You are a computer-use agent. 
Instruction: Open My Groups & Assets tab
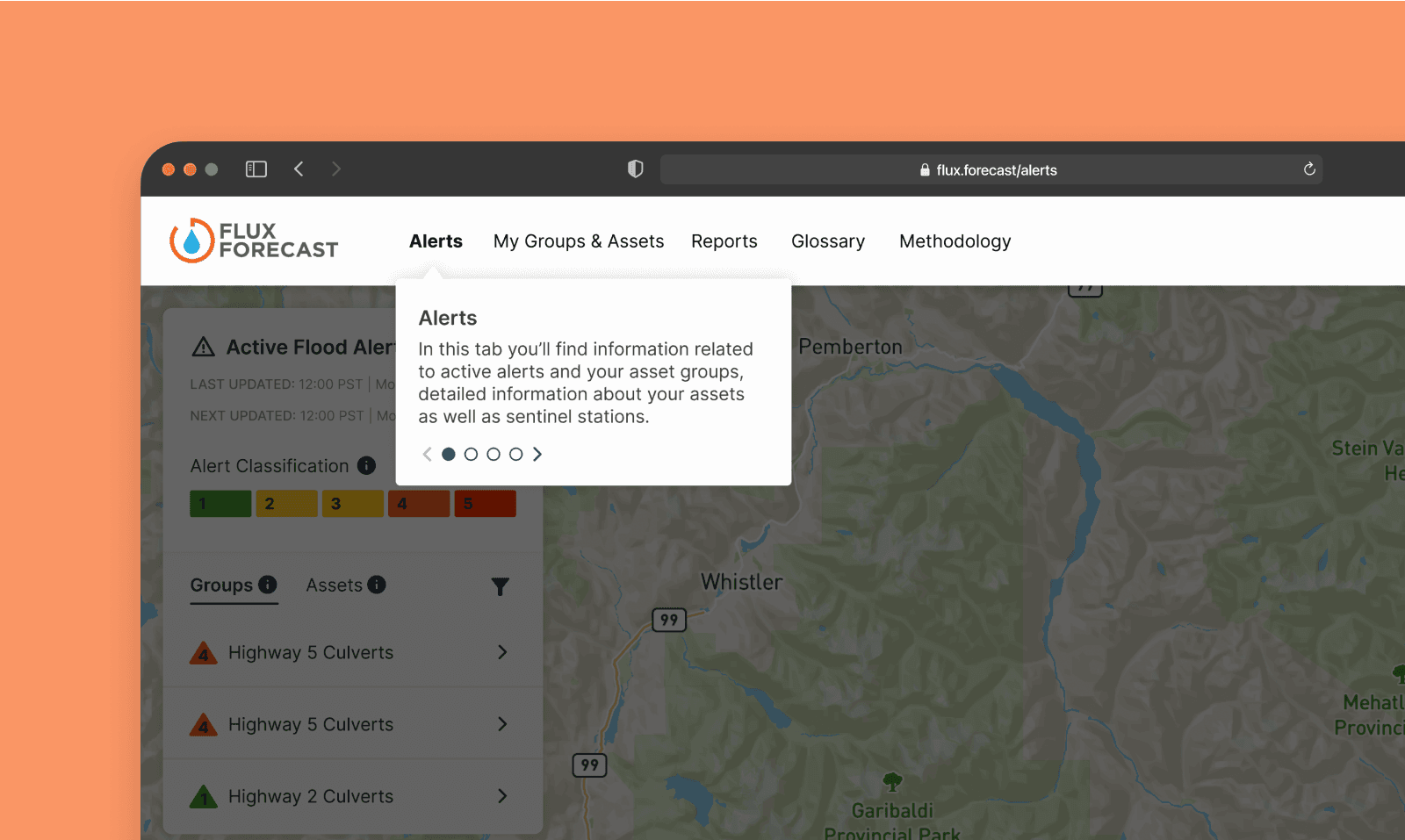click(579, 241)
